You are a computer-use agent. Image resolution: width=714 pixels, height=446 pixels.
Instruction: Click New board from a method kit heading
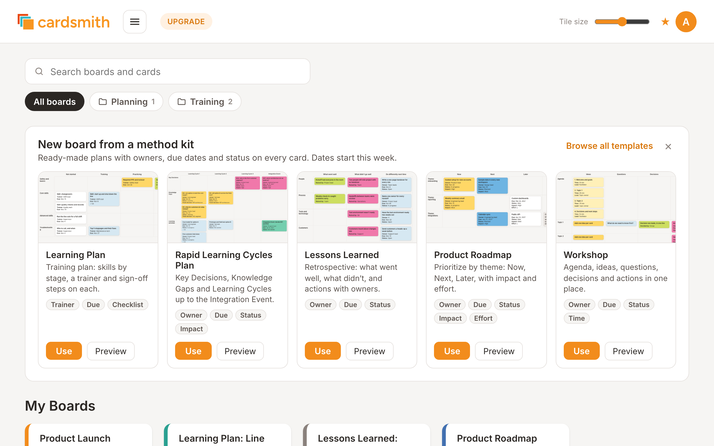[x=116, y=144]
